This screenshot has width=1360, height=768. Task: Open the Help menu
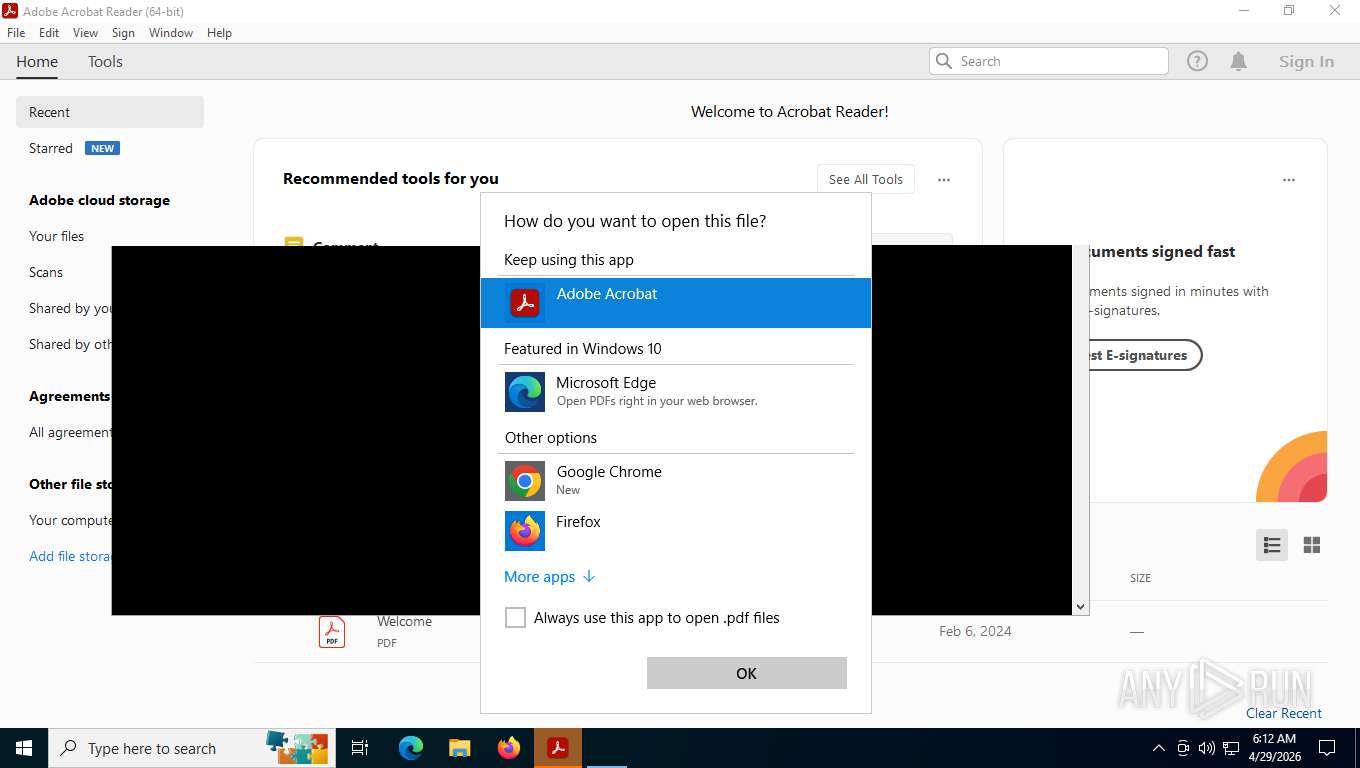(x=219, y=33)
